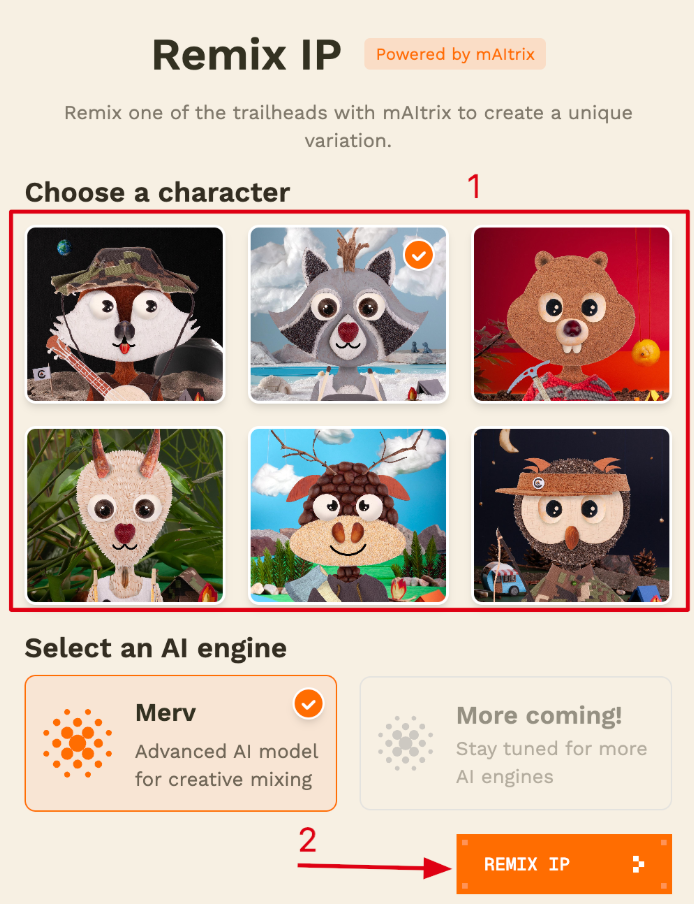Click the Remix IP page title
The width and height of the screenshot is (694, 904).
tap(247, 55)
